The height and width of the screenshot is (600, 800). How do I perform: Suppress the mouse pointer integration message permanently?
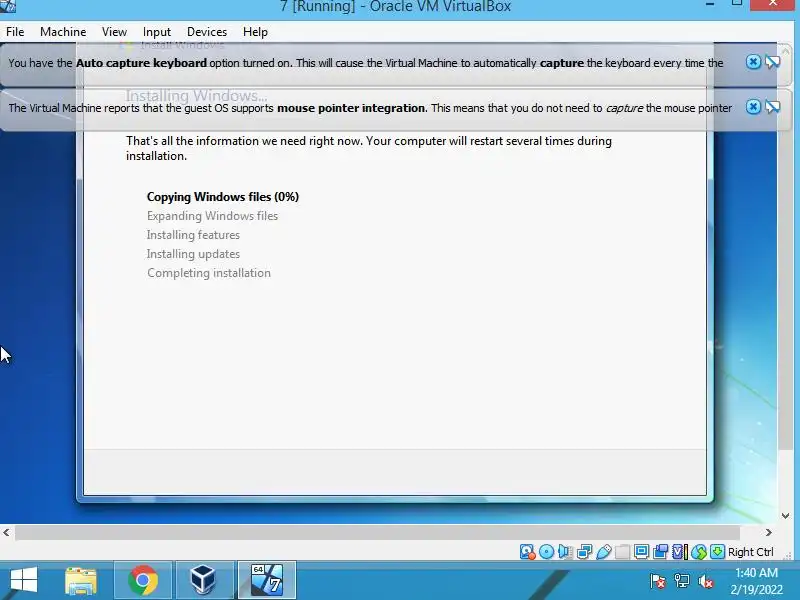[x=772, y=107]
